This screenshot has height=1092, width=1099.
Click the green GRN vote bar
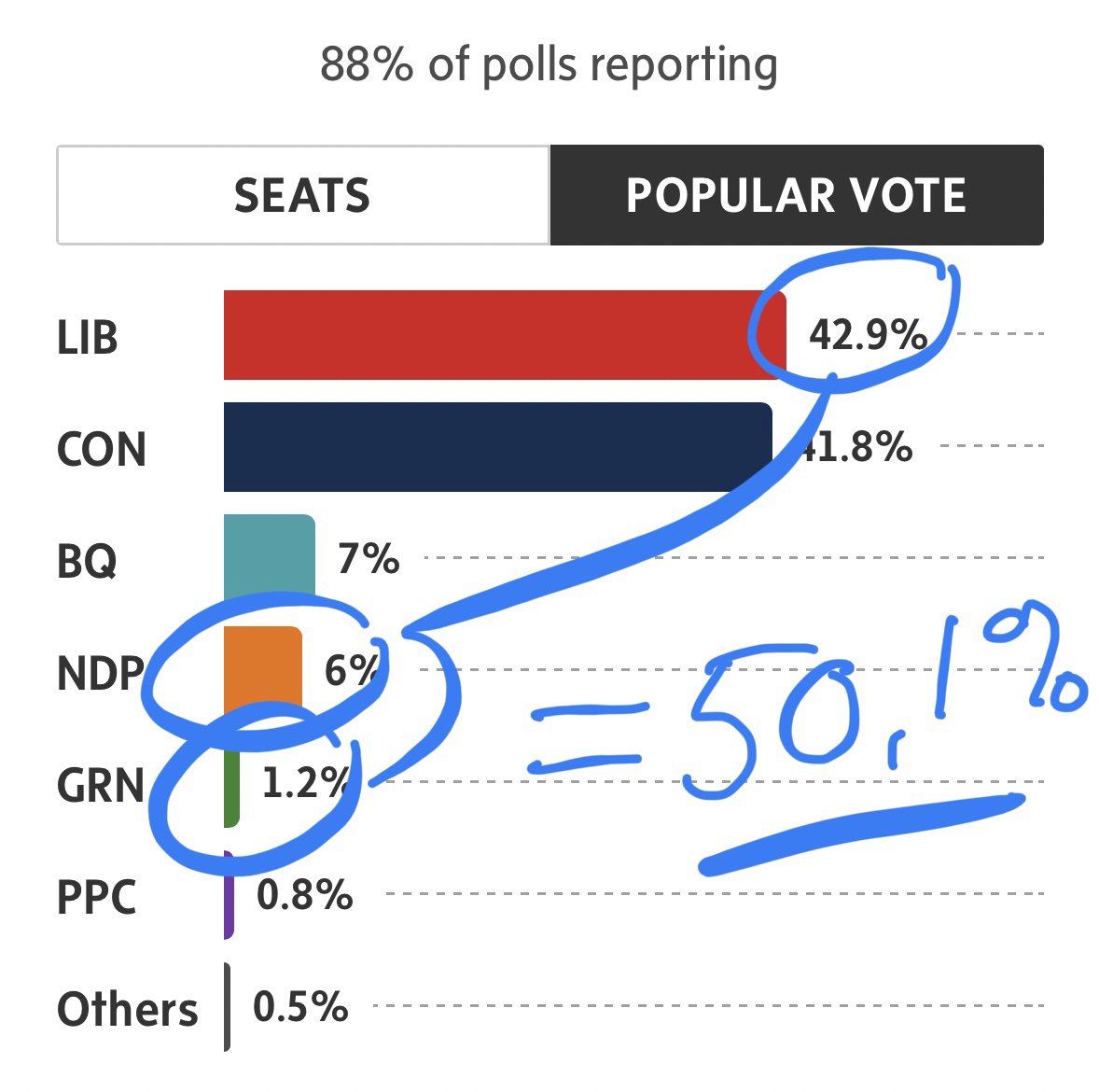pos(231,789)
